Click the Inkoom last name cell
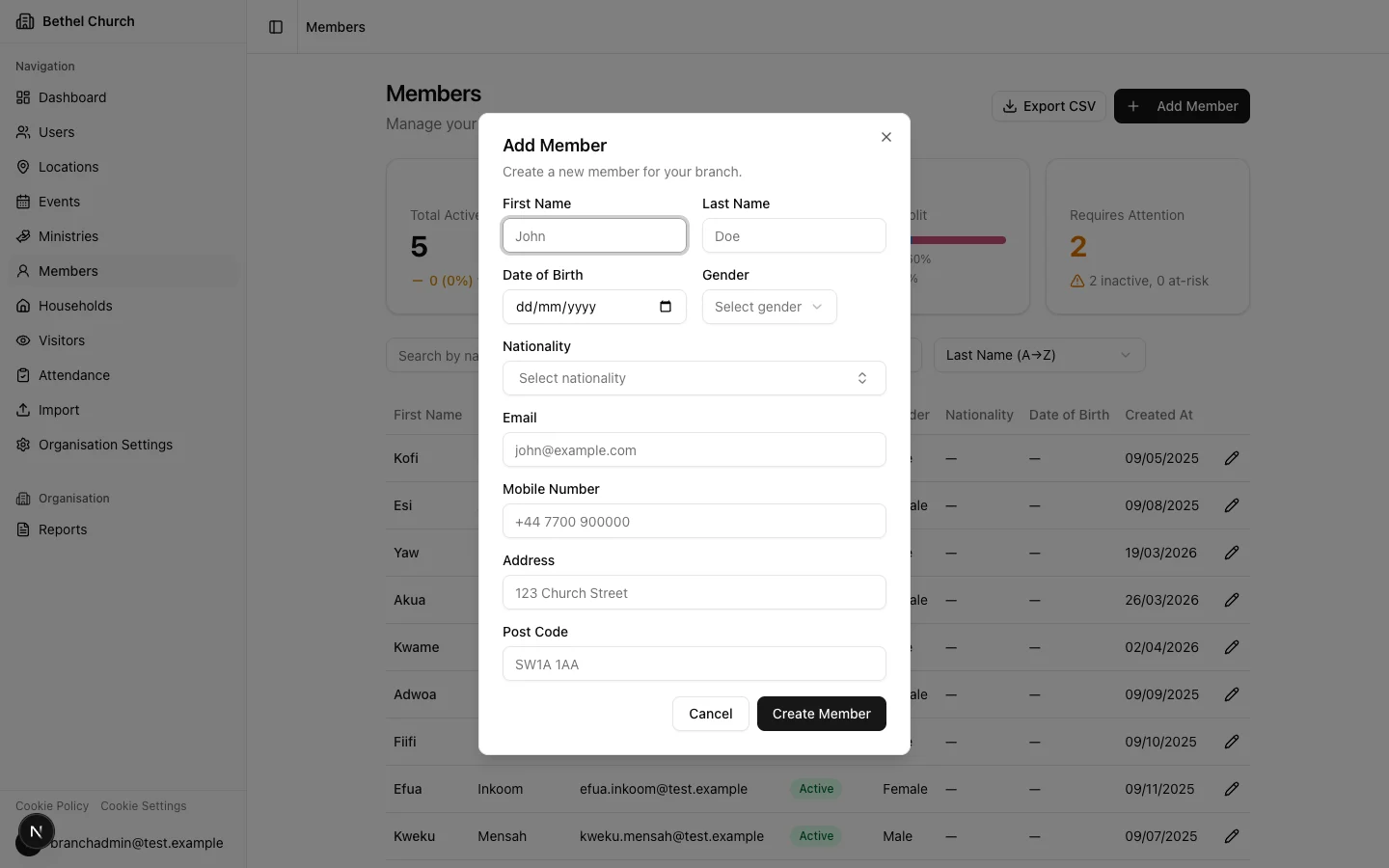 500,789
